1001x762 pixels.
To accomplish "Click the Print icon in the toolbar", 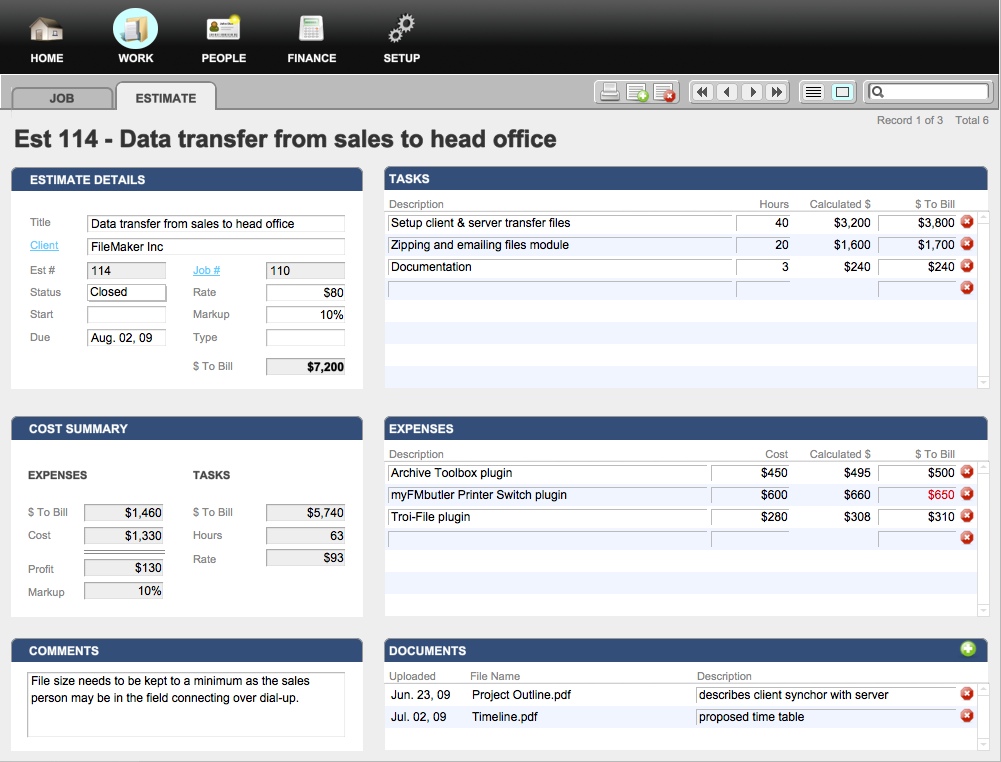I will tap(609, 92).
